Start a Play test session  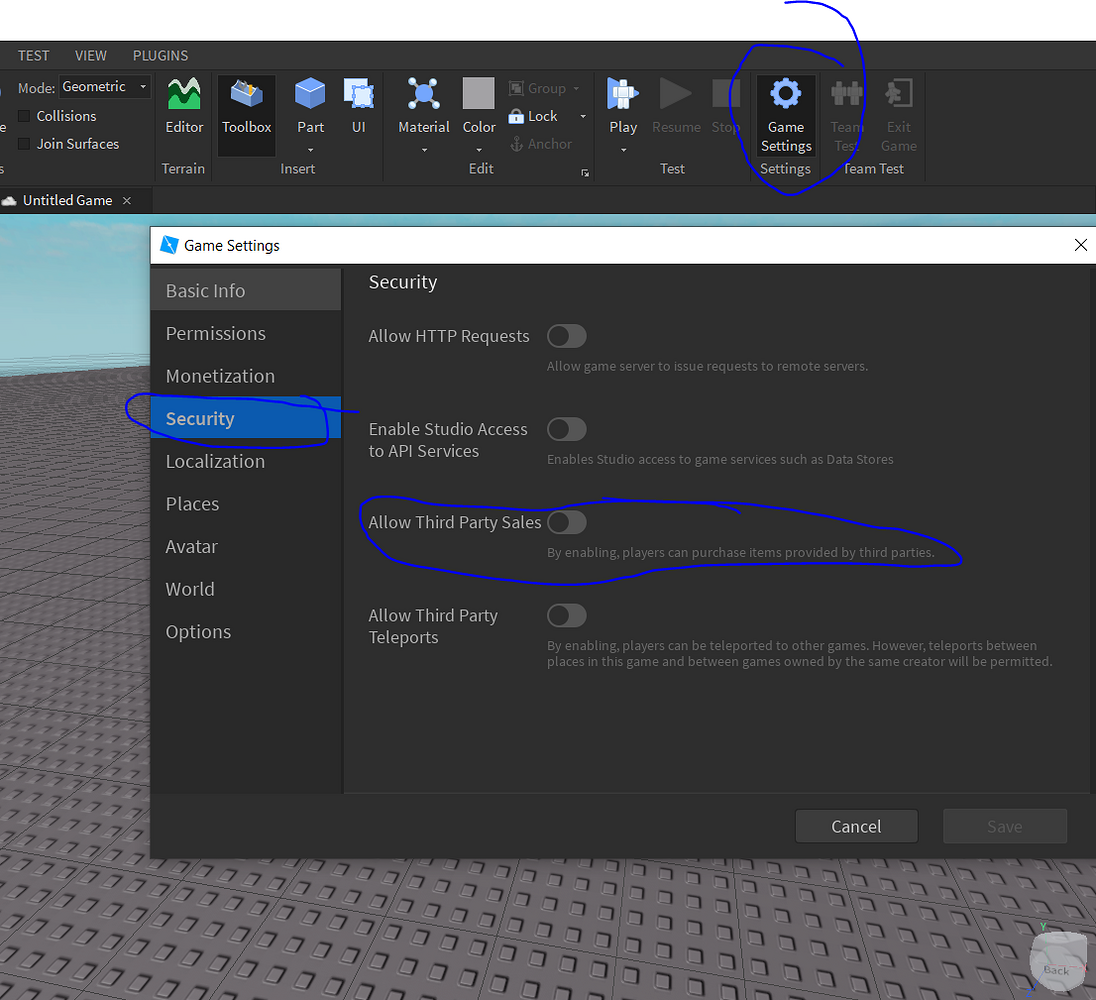623,105
